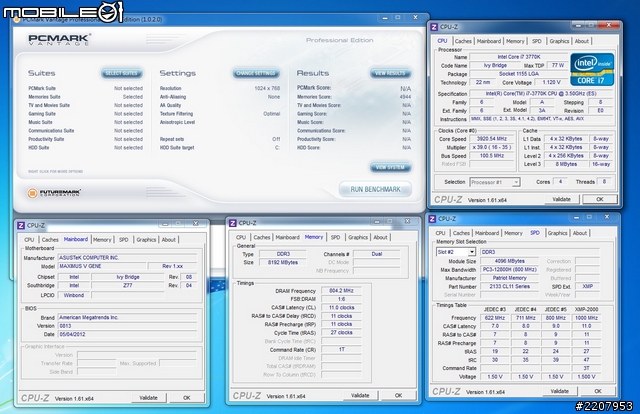Click OK in Memory window
This screenshot has height=414, width=640.
tap(398, 395)
